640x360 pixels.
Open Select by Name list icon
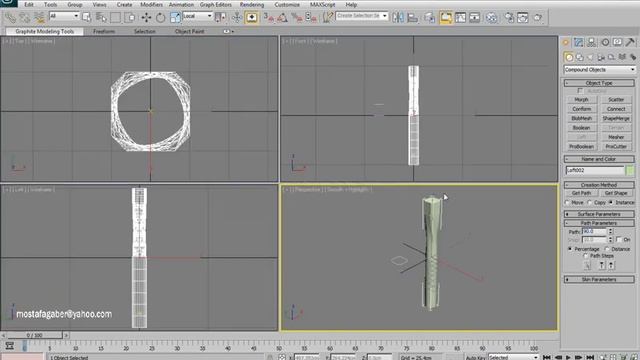[101, 17]
